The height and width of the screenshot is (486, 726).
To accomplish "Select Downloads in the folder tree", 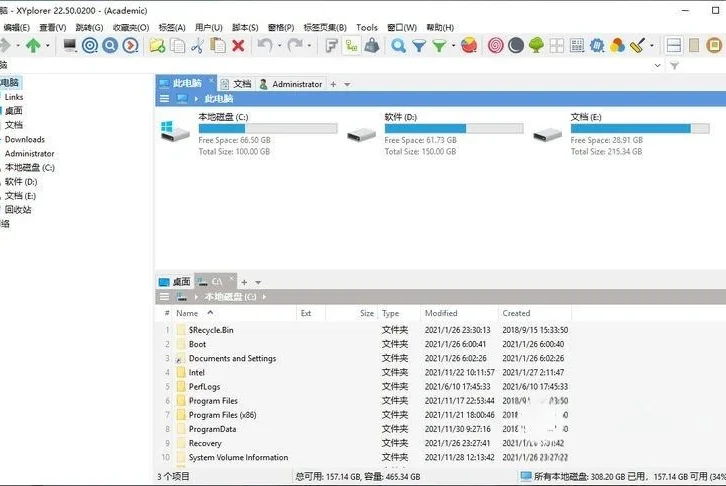I will (25, 139).
